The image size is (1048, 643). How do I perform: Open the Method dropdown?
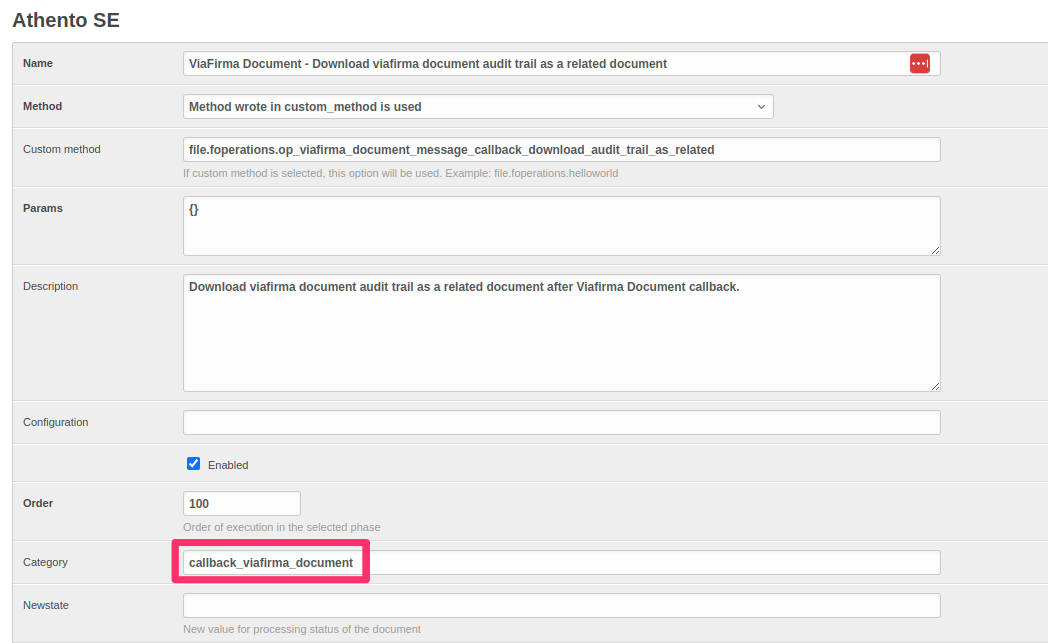click(478, 107)
